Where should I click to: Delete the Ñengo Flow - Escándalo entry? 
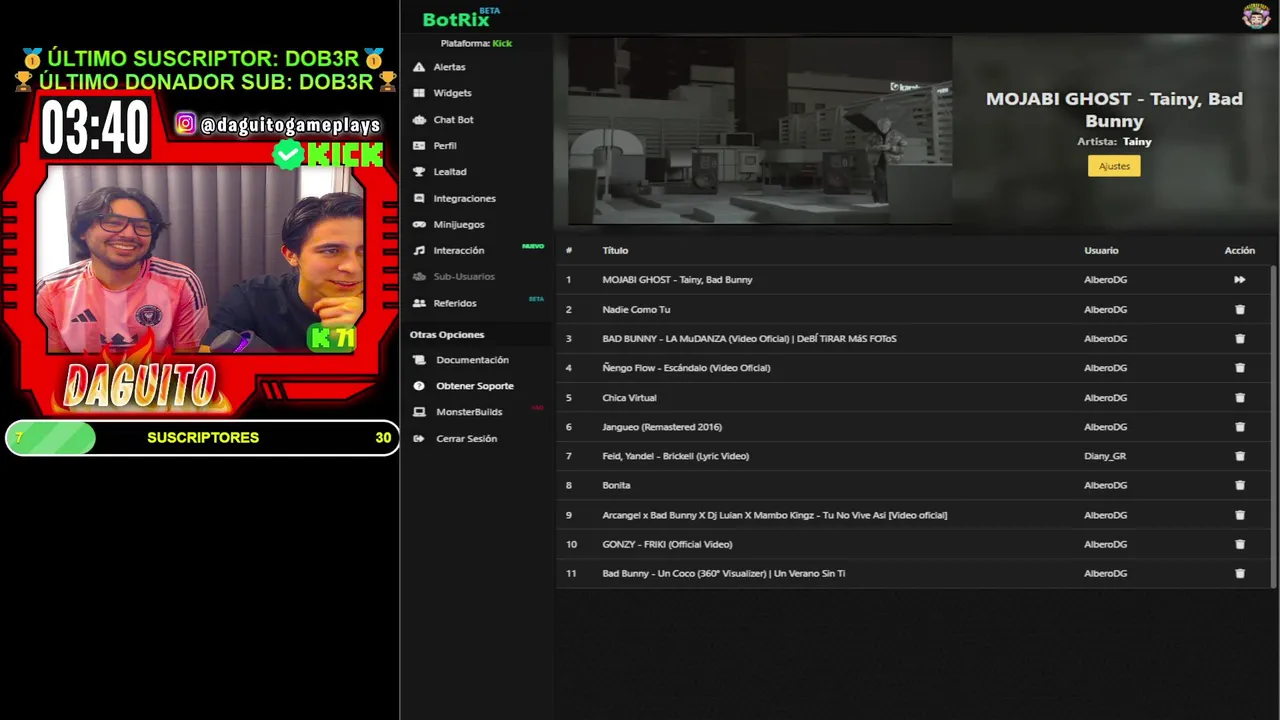1240,368
